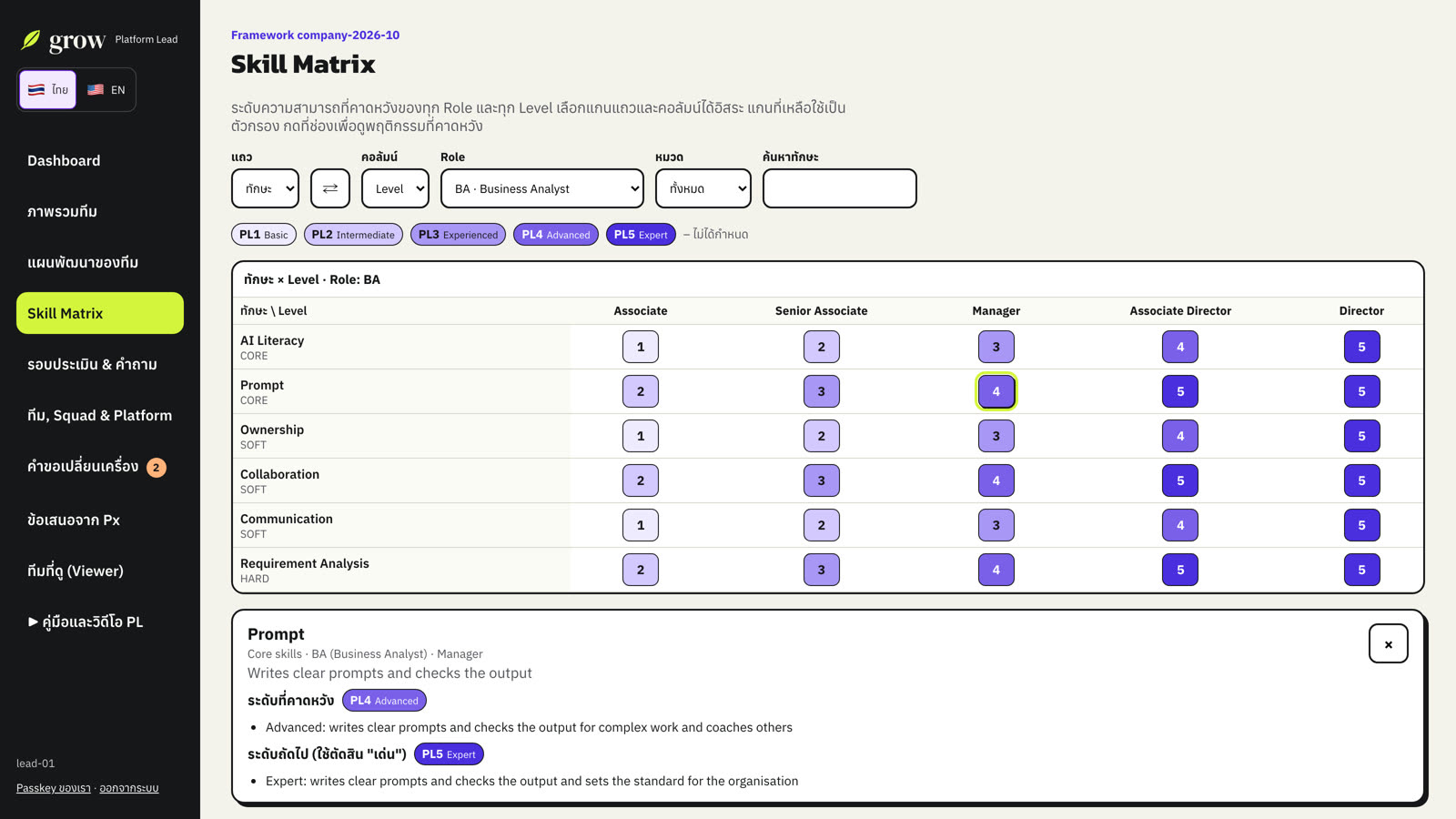Click the Requirement Analysis row label

pyautogui.click(x=305, y=564)
